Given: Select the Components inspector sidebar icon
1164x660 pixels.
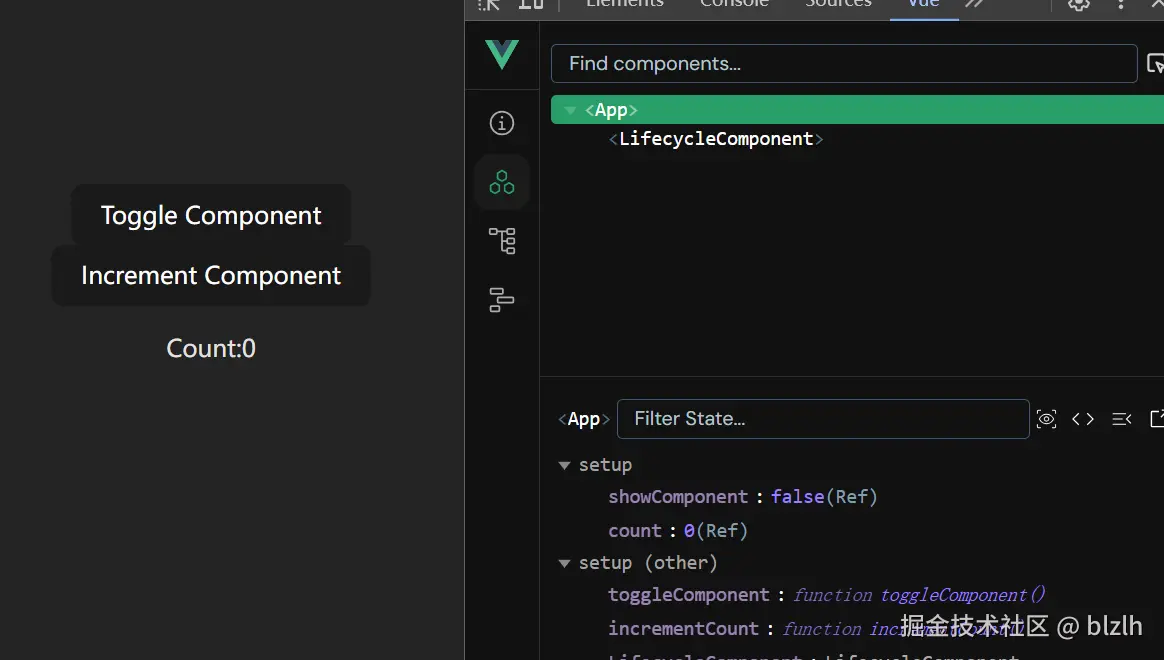Looking at the screenshot, I should [x=502, y=182].
